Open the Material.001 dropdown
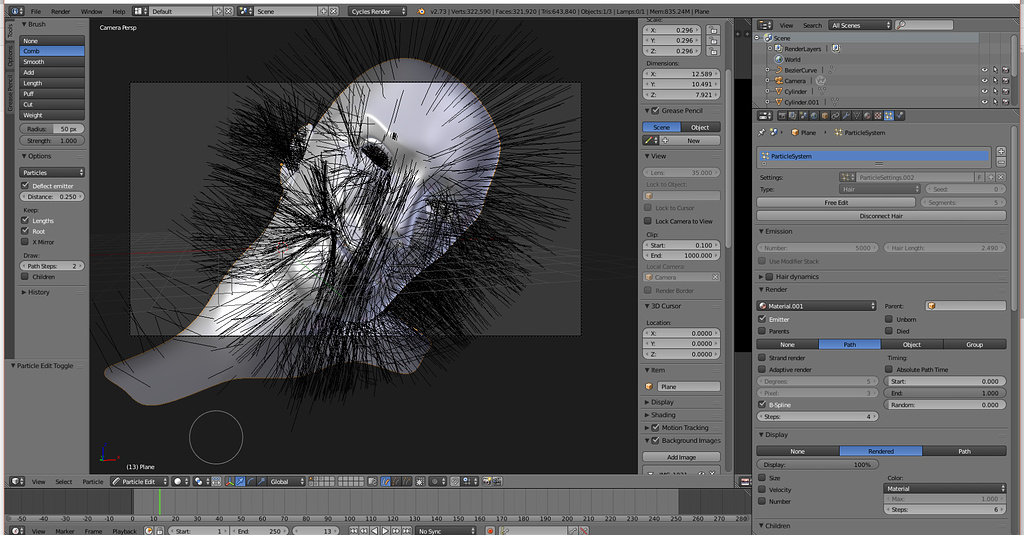The width and height of the screenshot is (1024, 535). [x=816, y=306]
